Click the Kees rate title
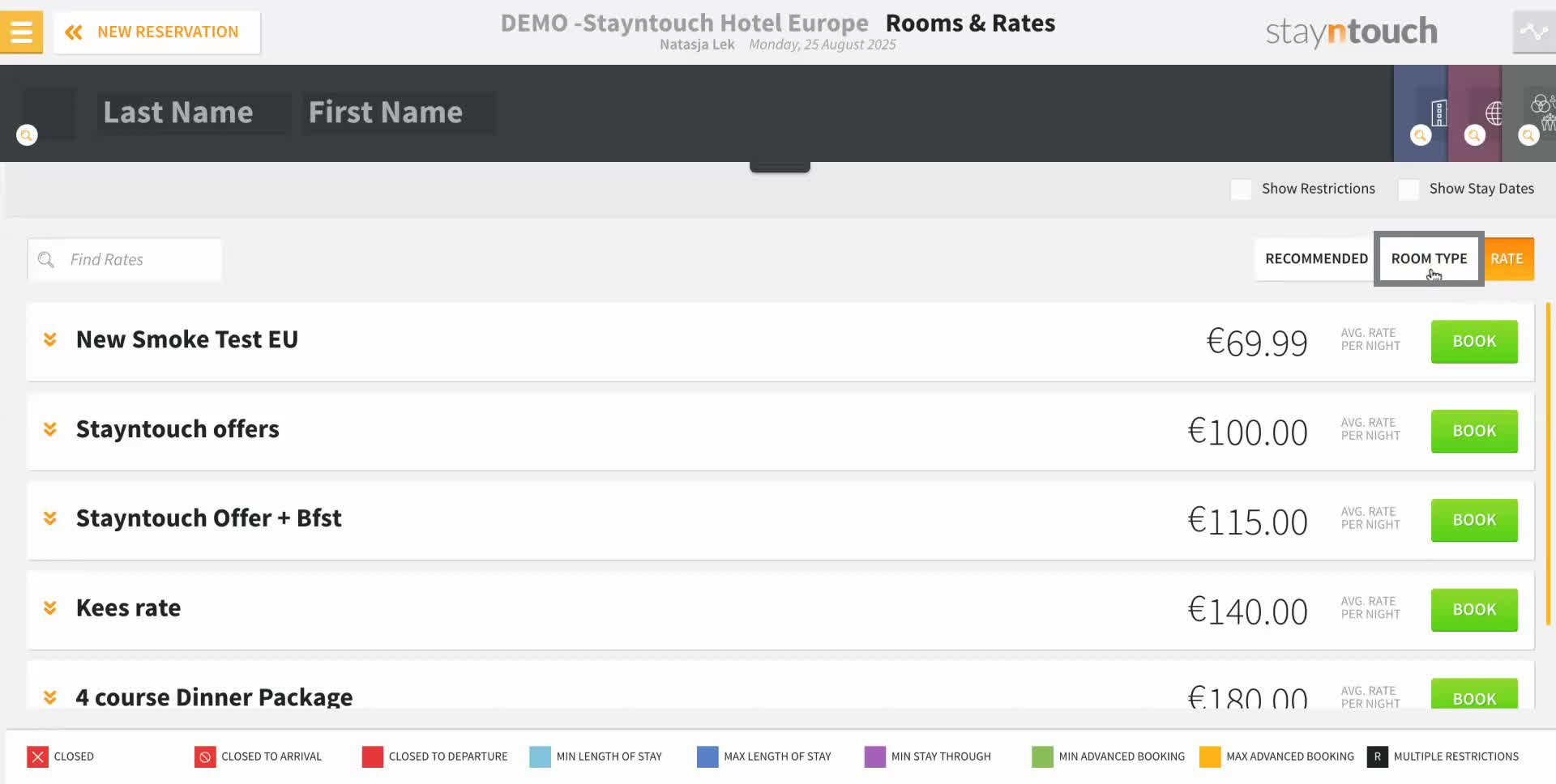Image resolution: width=1556 pixels, height=784 pixels. [128, 608]
